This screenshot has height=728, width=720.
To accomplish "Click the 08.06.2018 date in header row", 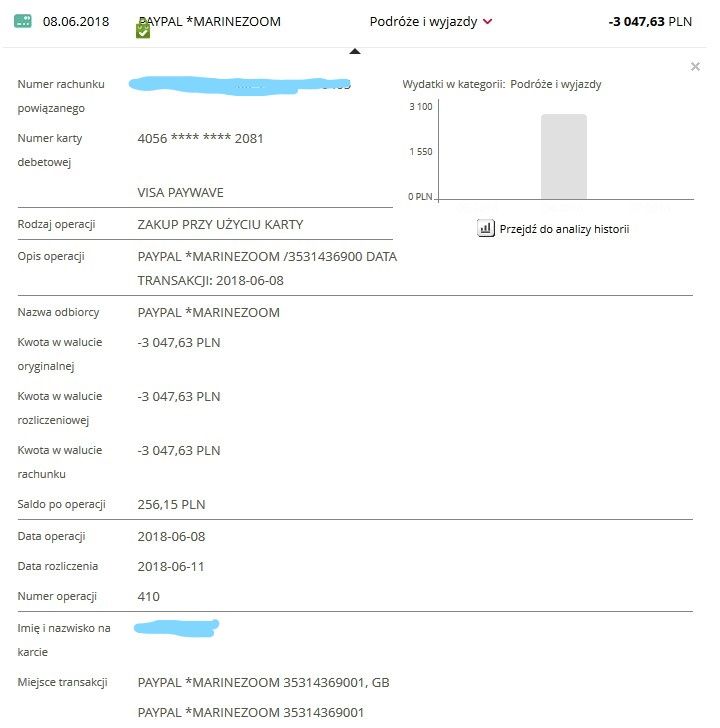I will [x=76, y=21].
